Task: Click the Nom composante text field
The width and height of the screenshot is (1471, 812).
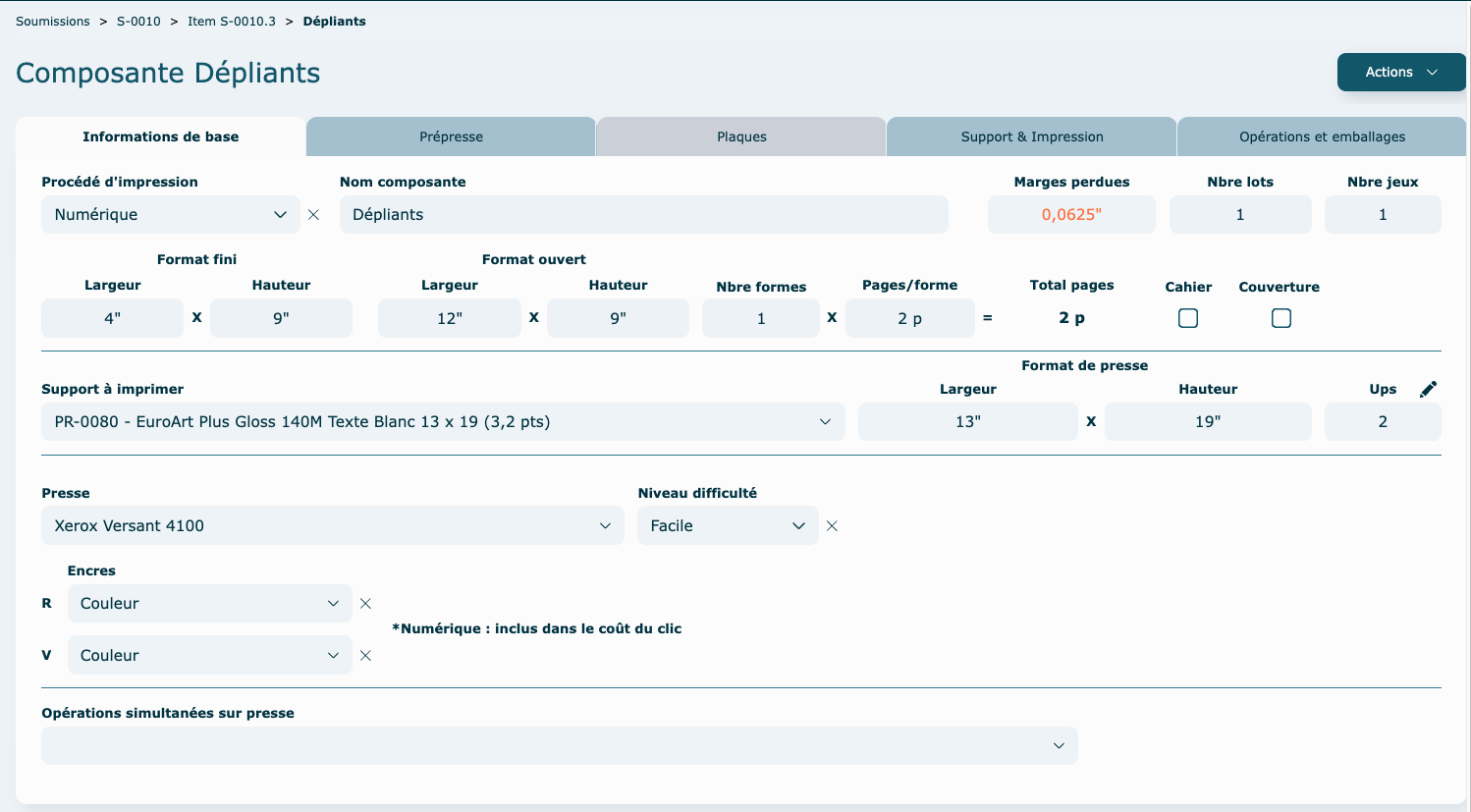Action: 643,215
